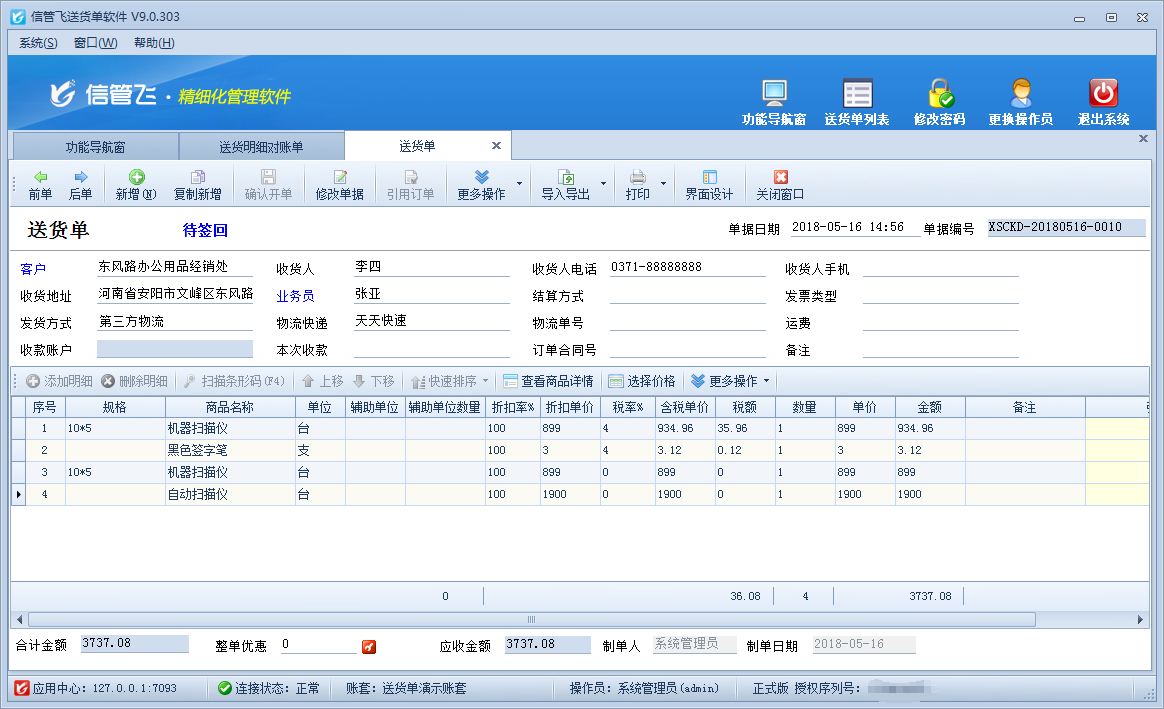The image size is (1164, 709).
Task: Open 修改密码 lock icon
Action: (x=939, y=94)
